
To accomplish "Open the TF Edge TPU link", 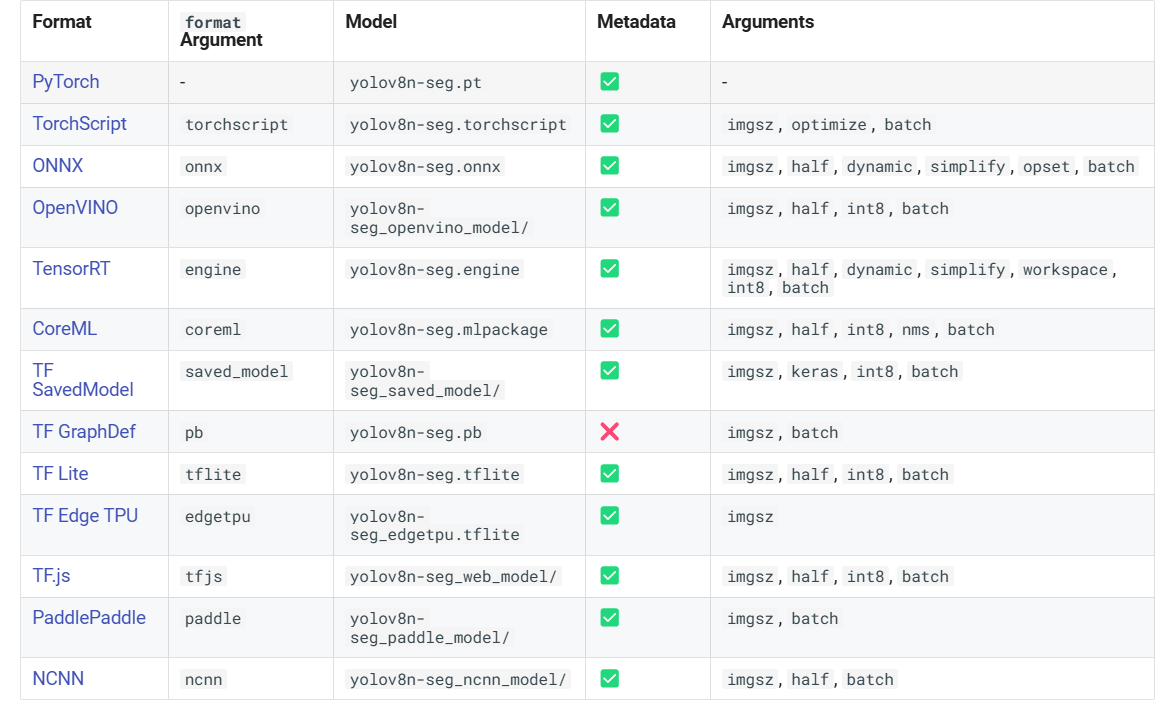I will tap(85, 516).
